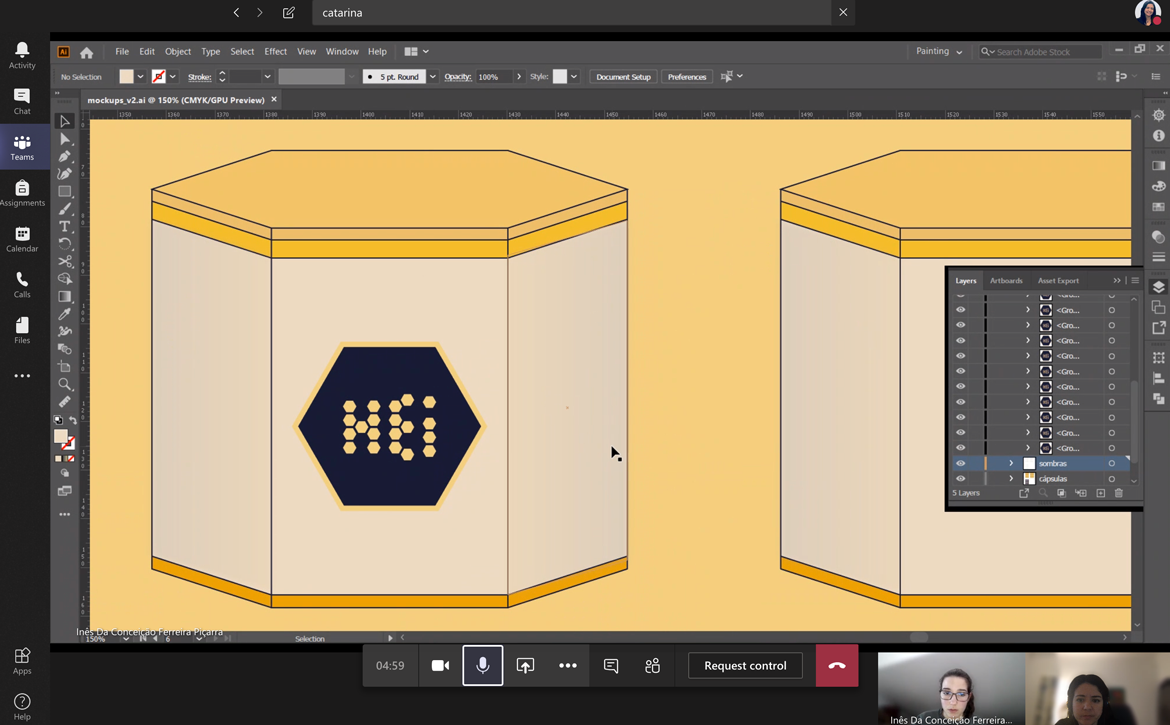Image resolution: width=1170 pixels, height=725 pixels.
Task: Open the 5 pt. Round brush dropdown
Action: point(432,77)
